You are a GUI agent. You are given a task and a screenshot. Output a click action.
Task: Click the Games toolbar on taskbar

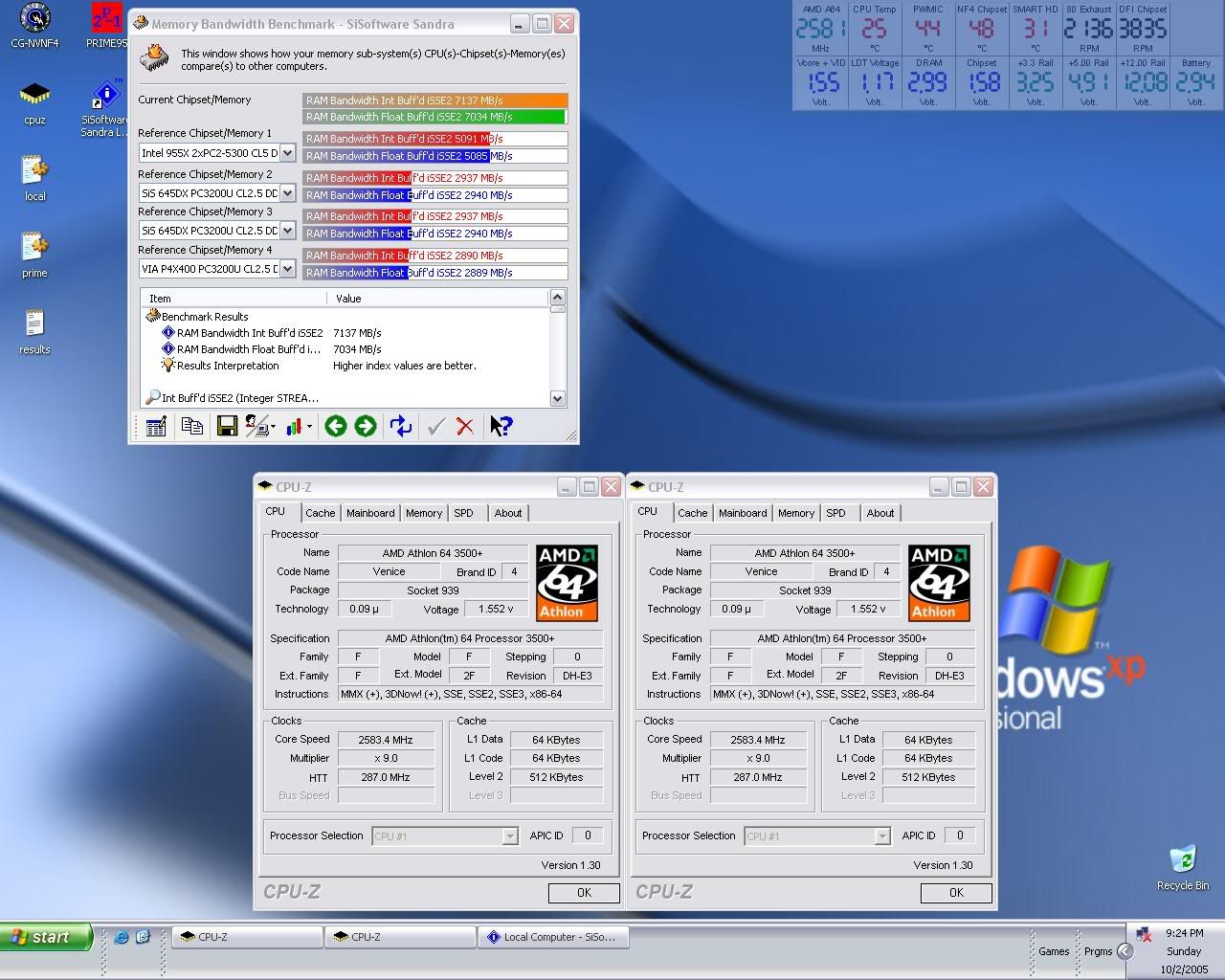click(1054, 951)
